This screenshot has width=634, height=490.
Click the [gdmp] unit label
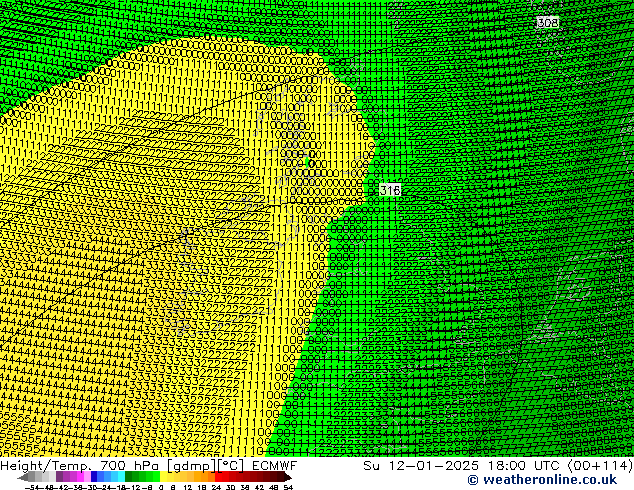tap(192, 466)
